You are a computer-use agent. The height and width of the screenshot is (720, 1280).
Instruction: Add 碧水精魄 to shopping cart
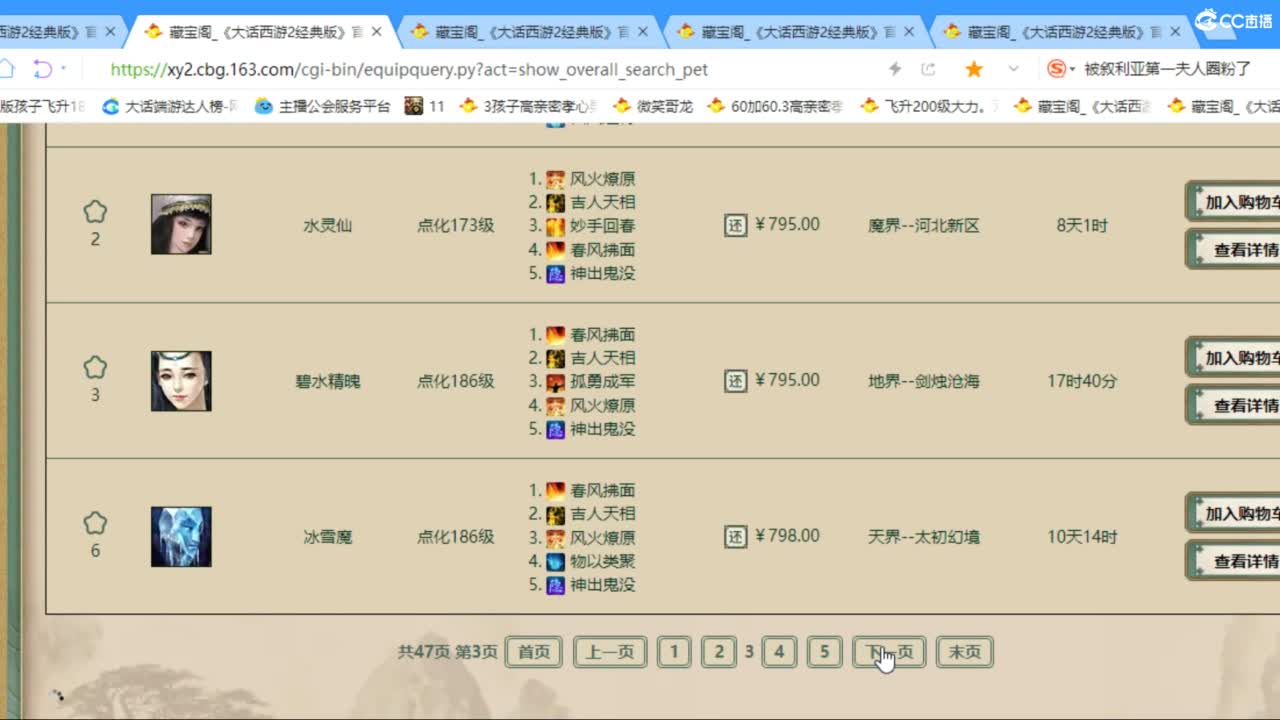pyautogui.click(x=1233, y=358)
